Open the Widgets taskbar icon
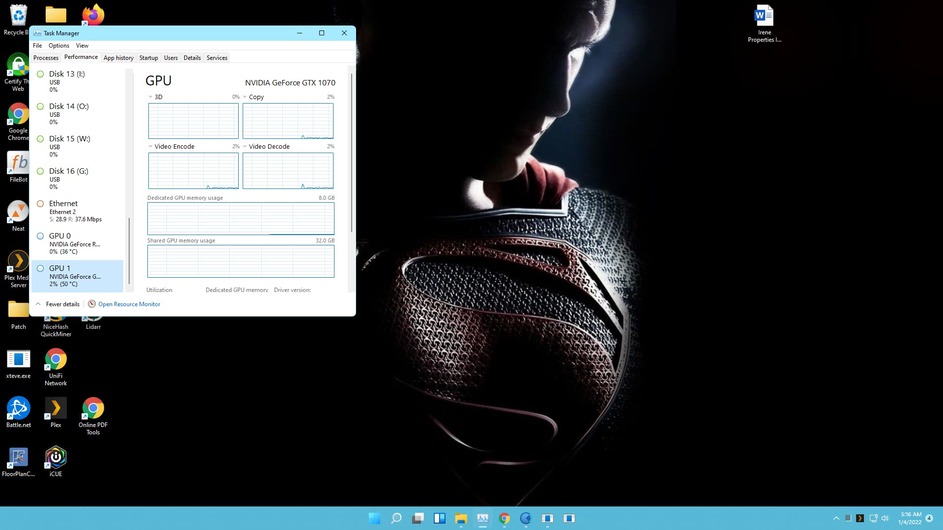The width and height of the screenshot is (943, 530). coord(439,518)
